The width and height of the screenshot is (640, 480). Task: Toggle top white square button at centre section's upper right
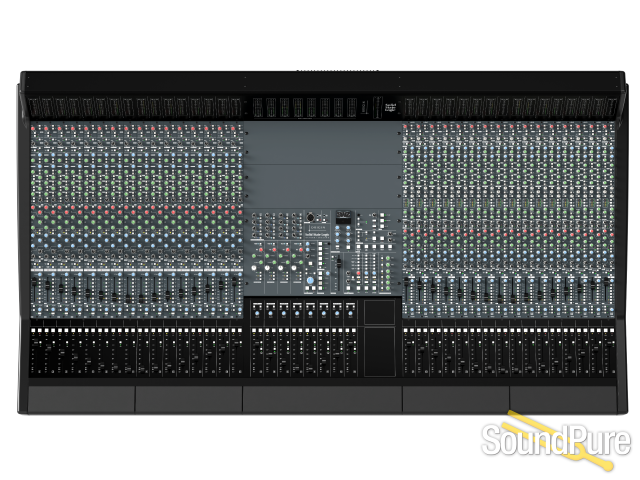382,215
